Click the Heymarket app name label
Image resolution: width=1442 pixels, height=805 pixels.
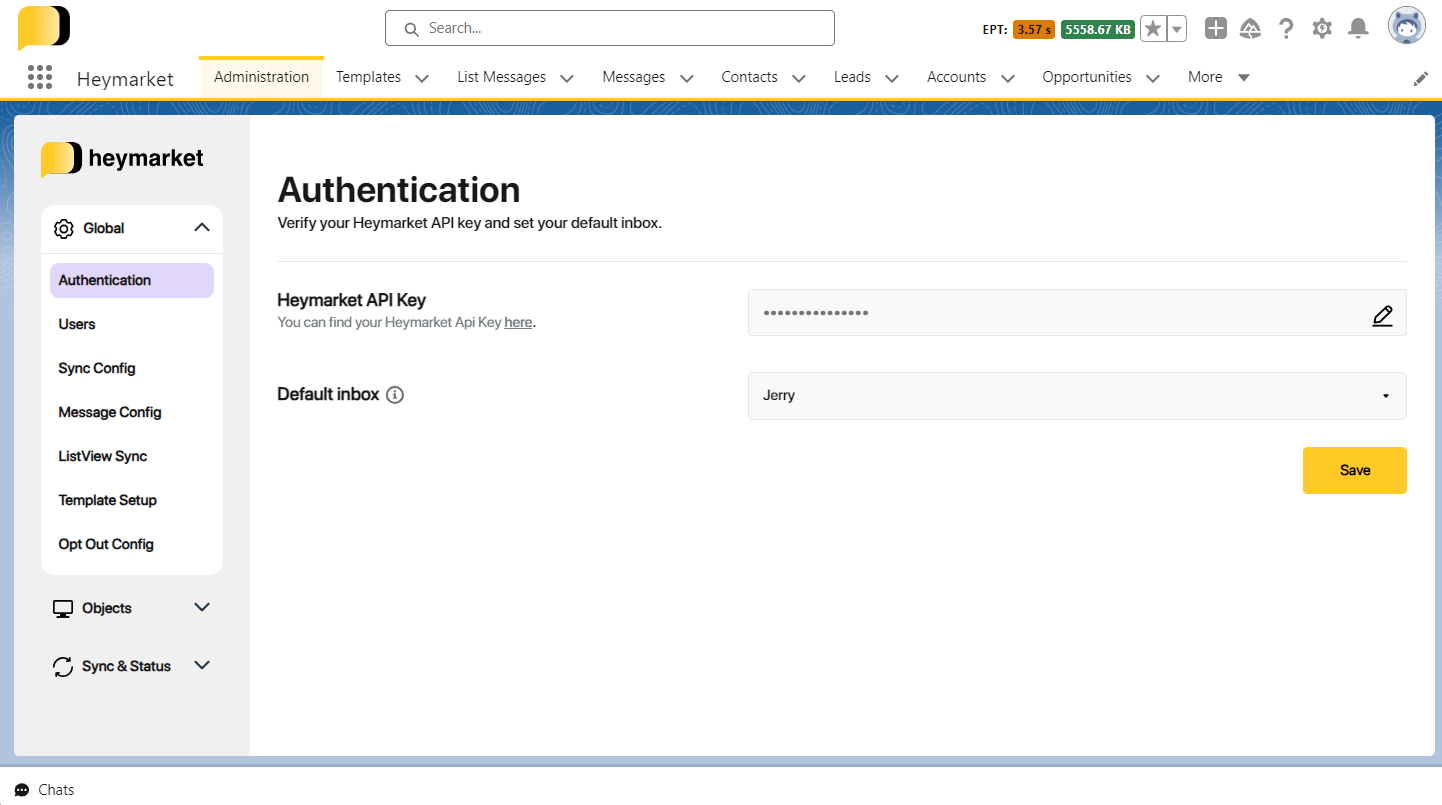click(125, 79)
